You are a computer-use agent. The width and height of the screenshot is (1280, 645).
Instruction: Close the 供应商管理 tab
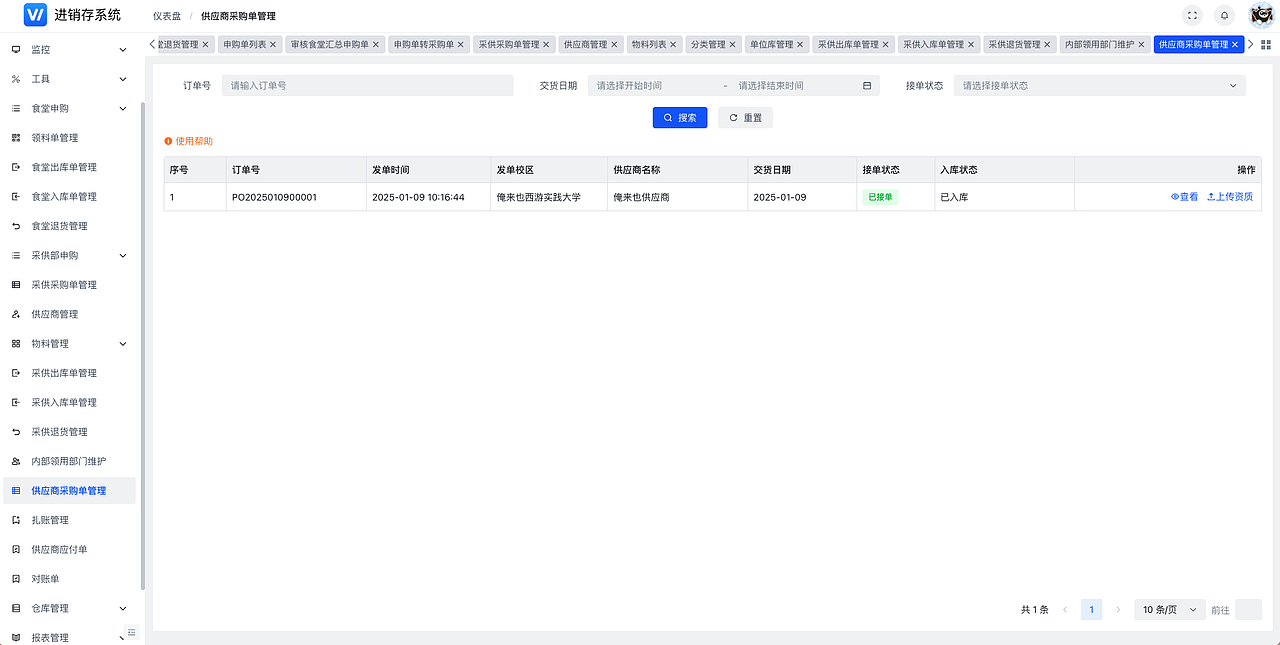click(x=613, y=44)
